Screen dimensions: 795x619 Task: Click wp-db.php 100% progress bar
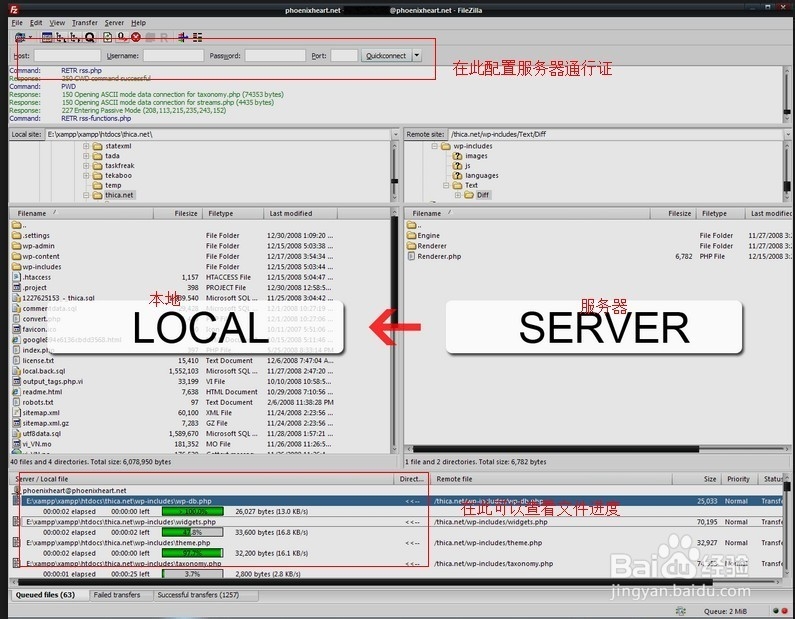coord(193,512)
